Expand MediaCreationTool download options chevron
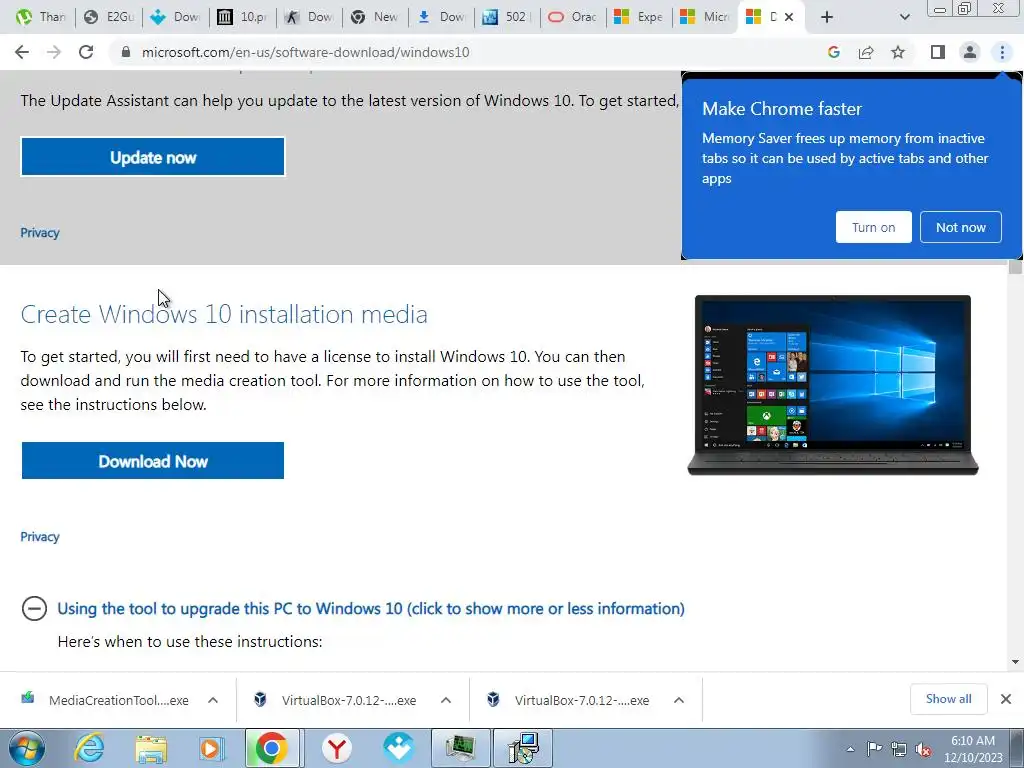The width and height of the screenshot is (1024, 768). pyautogui.click(x=213, y=700)
